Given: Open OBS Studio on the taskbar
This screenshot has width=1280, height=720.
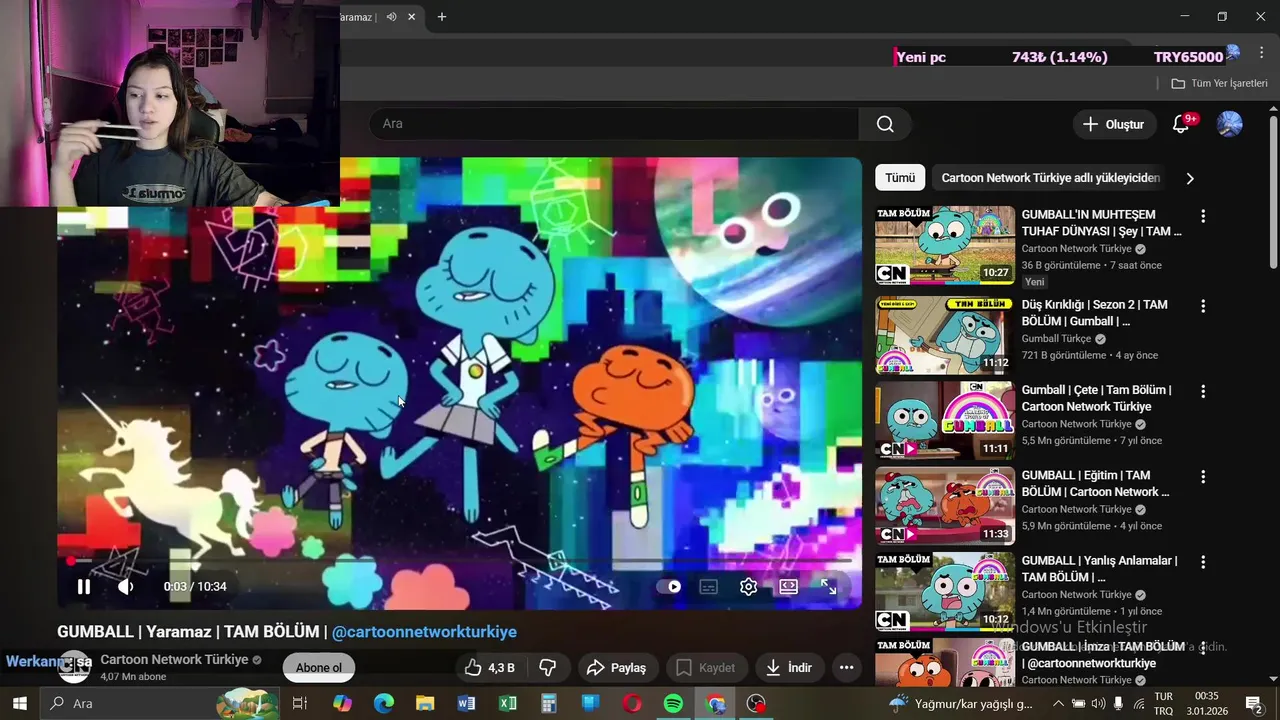Looking at the screenshot, I should 757,703.
